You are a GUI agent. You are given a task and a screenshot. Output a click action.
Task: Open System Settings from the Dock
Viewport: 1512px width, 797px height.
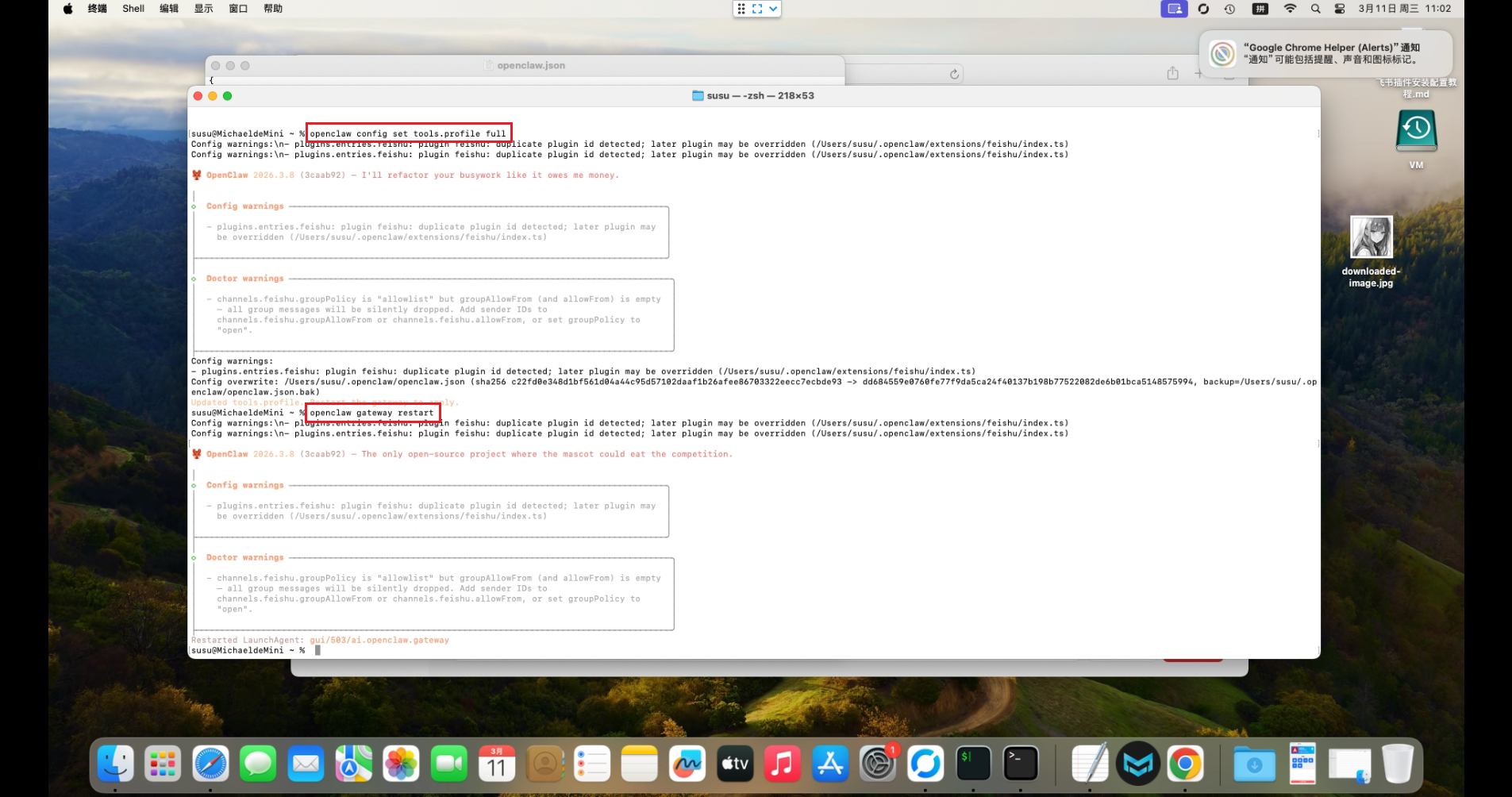tap(878, 764)
